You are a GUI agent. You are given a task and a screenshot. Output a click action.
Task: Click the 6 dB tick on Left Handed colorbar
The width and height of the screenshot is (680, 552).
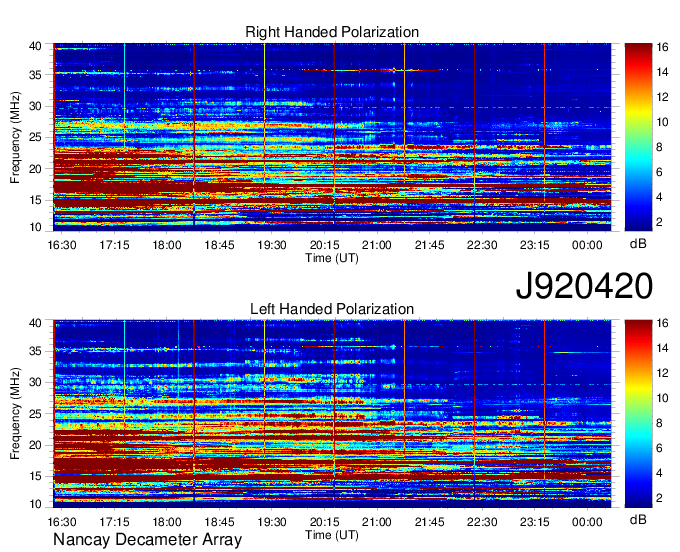(x=659, y=448)
